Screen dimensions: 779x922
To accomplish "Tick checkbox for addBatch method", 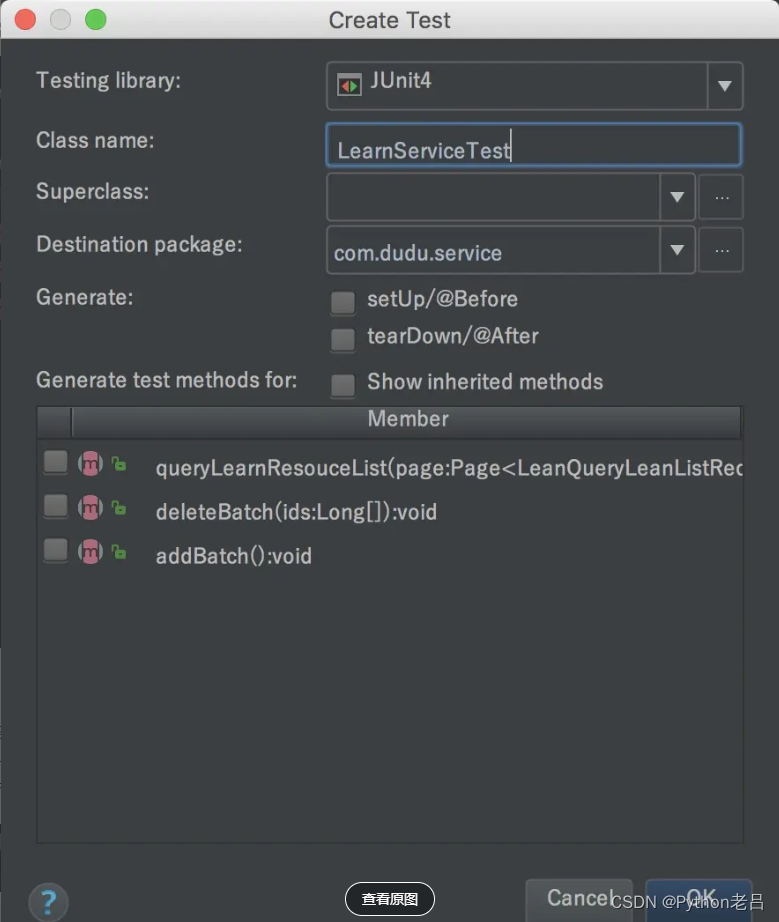I will tap(56, 550).
